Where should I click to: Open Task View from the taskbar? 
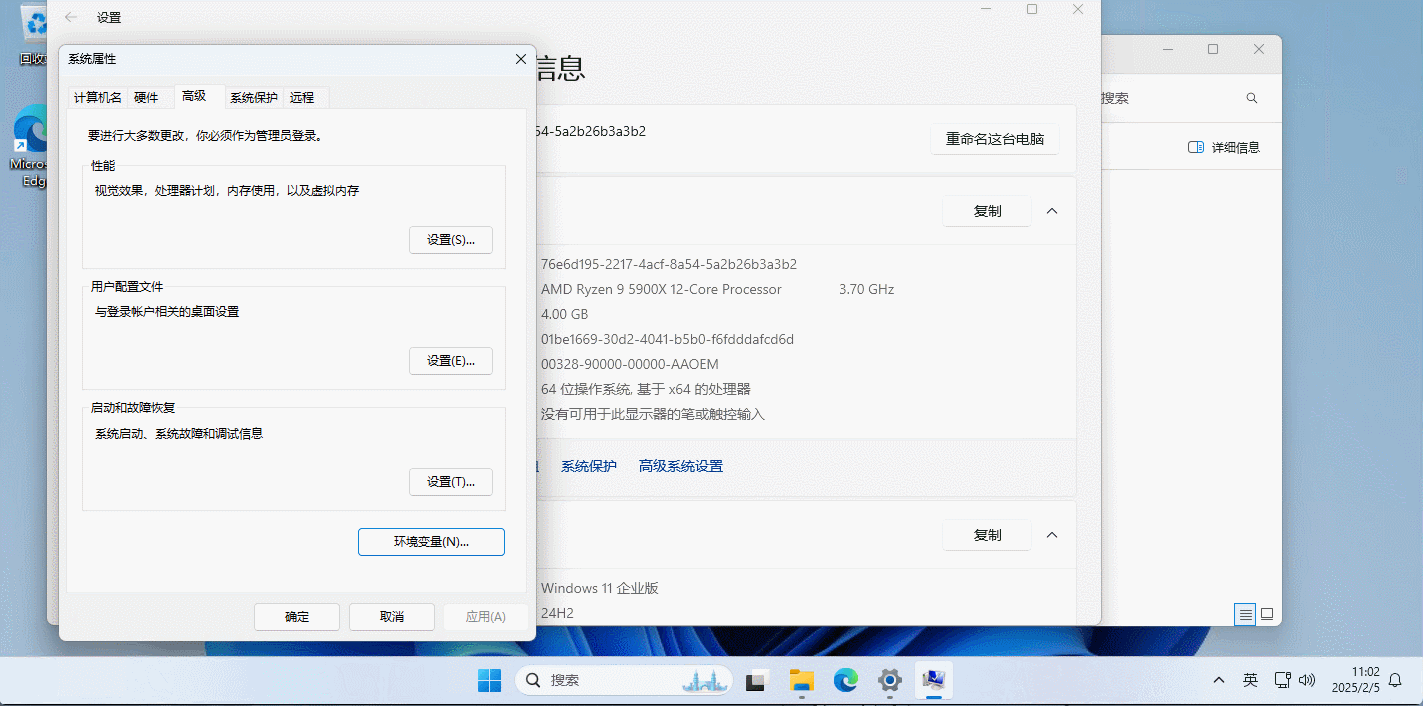757,681
